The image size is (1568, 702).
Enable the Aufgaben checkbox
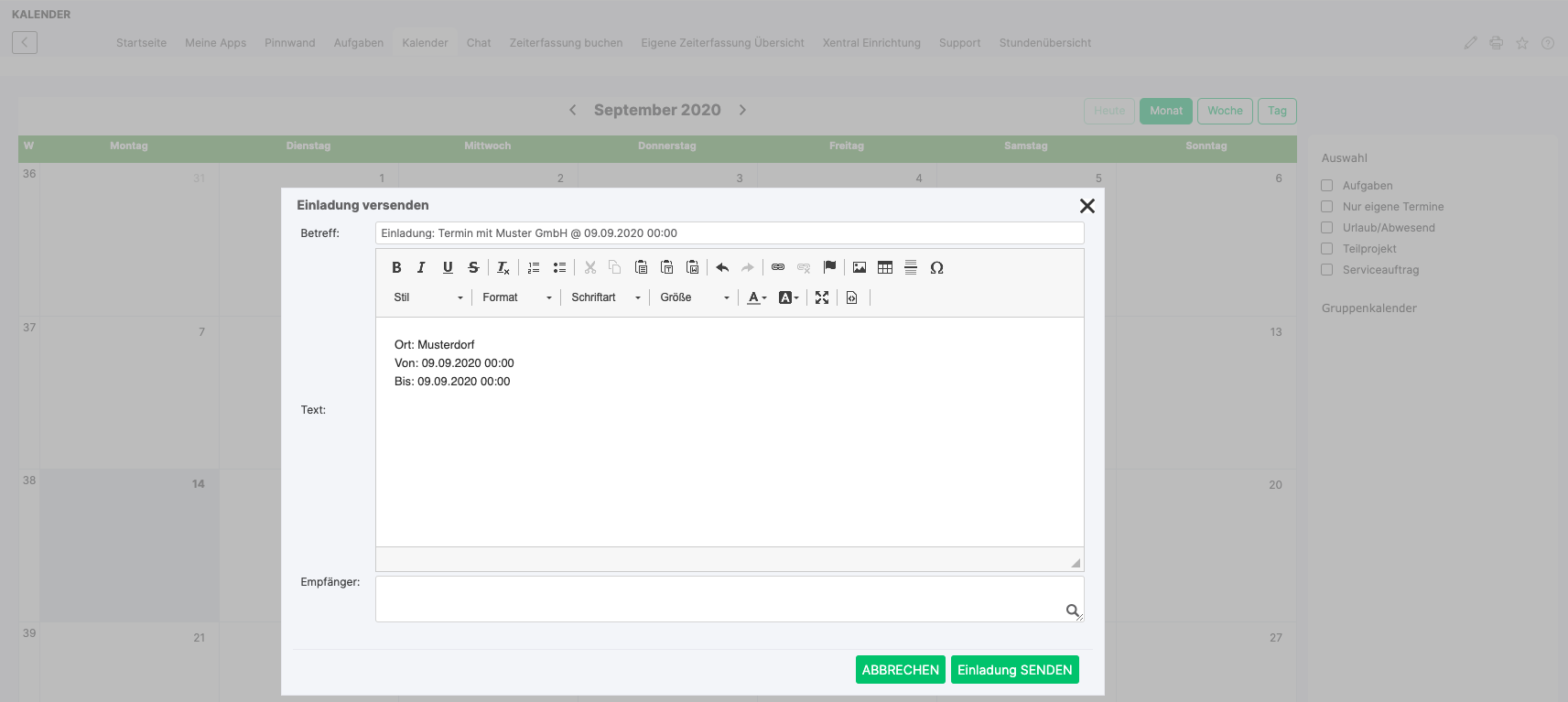[1326, 186]
